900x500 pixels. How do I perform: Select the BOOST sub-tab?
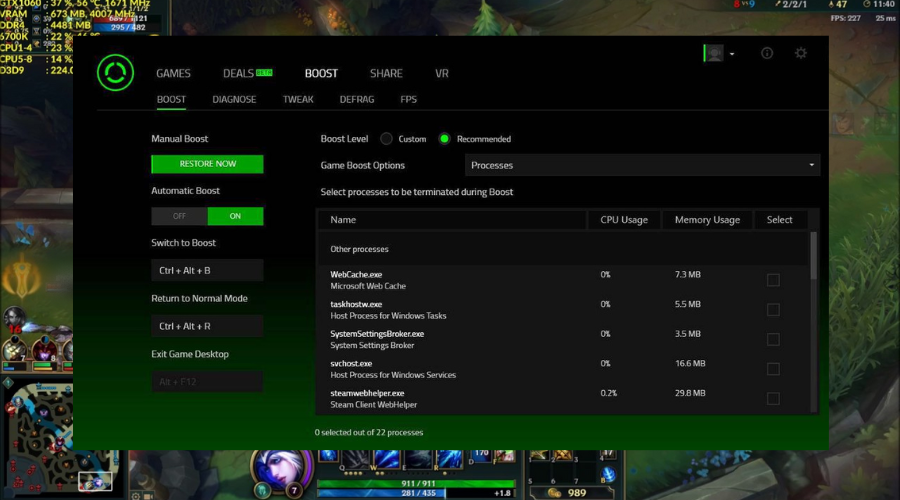coord(171,99)
